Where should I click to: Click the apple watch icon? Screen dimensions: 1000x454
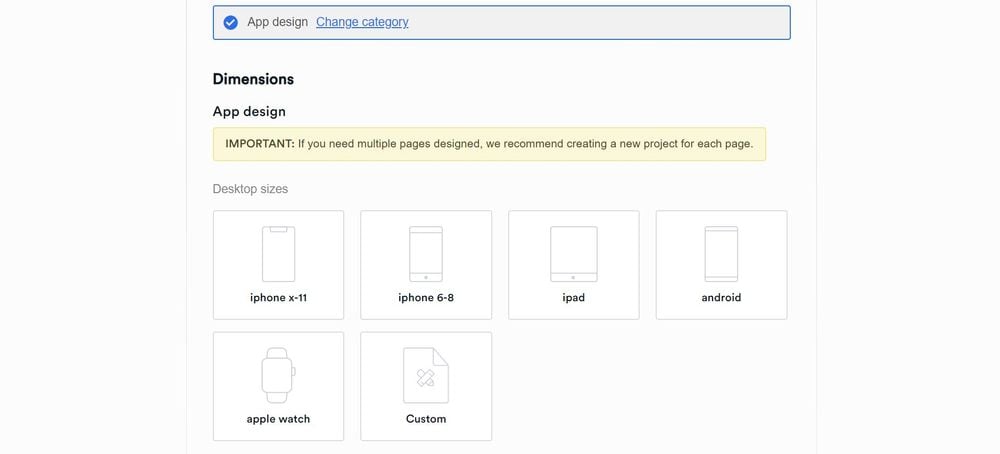(278, 375)
